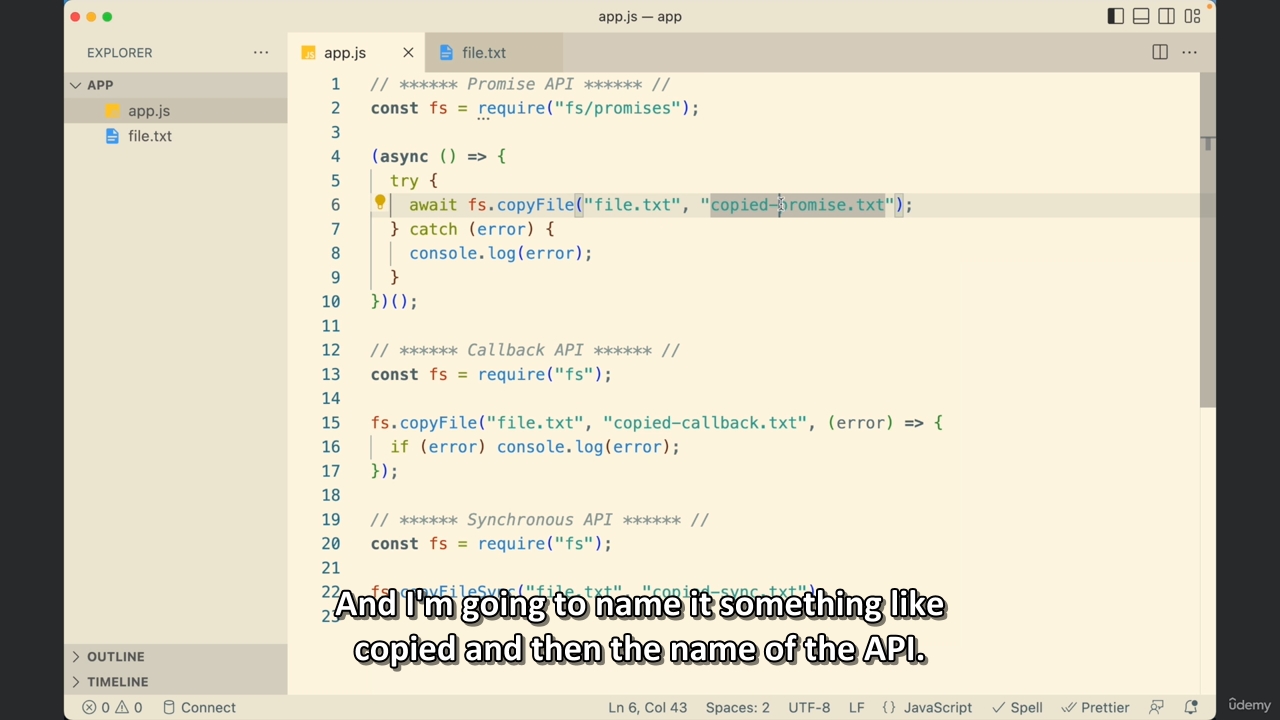Click the Prettier formatter status item
The image size is (1280, 720).
(1095, 707)
